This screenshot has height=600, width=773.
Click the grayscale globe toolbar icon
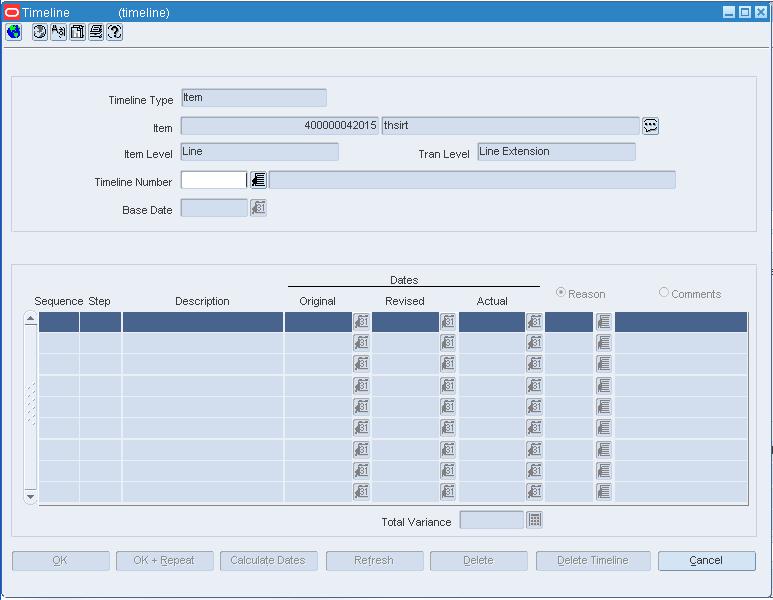tap(39, 32)
